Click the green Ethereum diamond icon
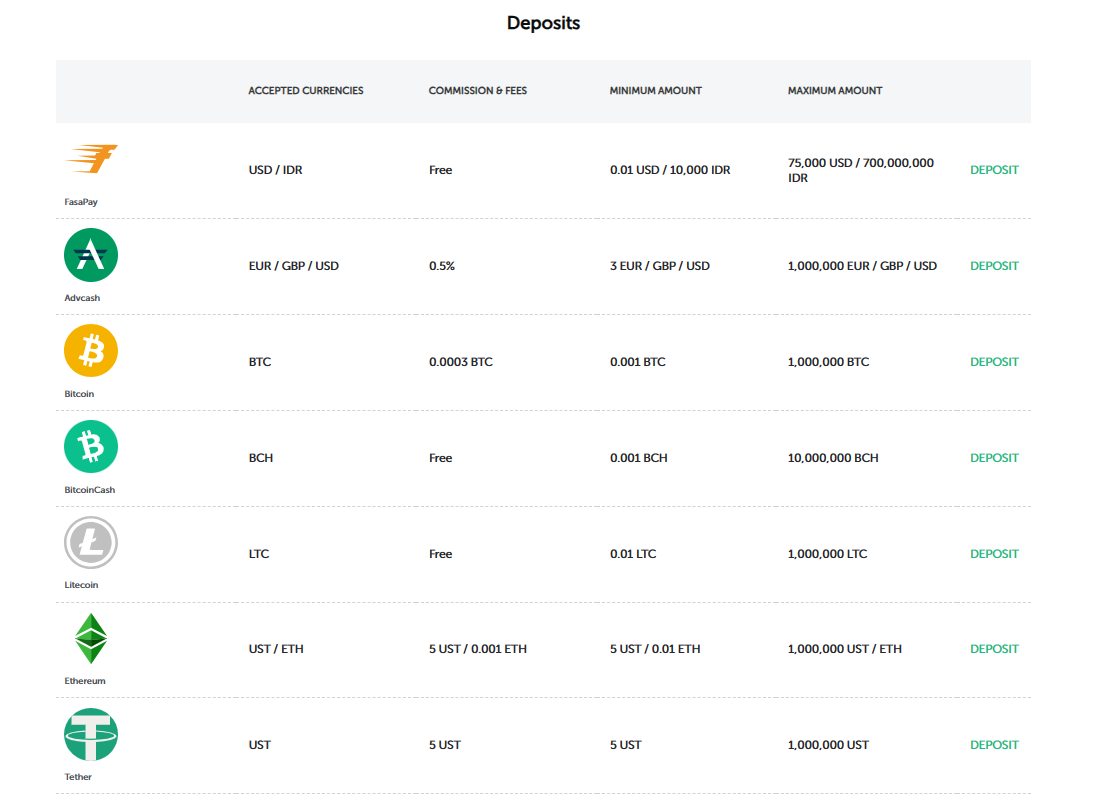 click(x=91, y=638)
